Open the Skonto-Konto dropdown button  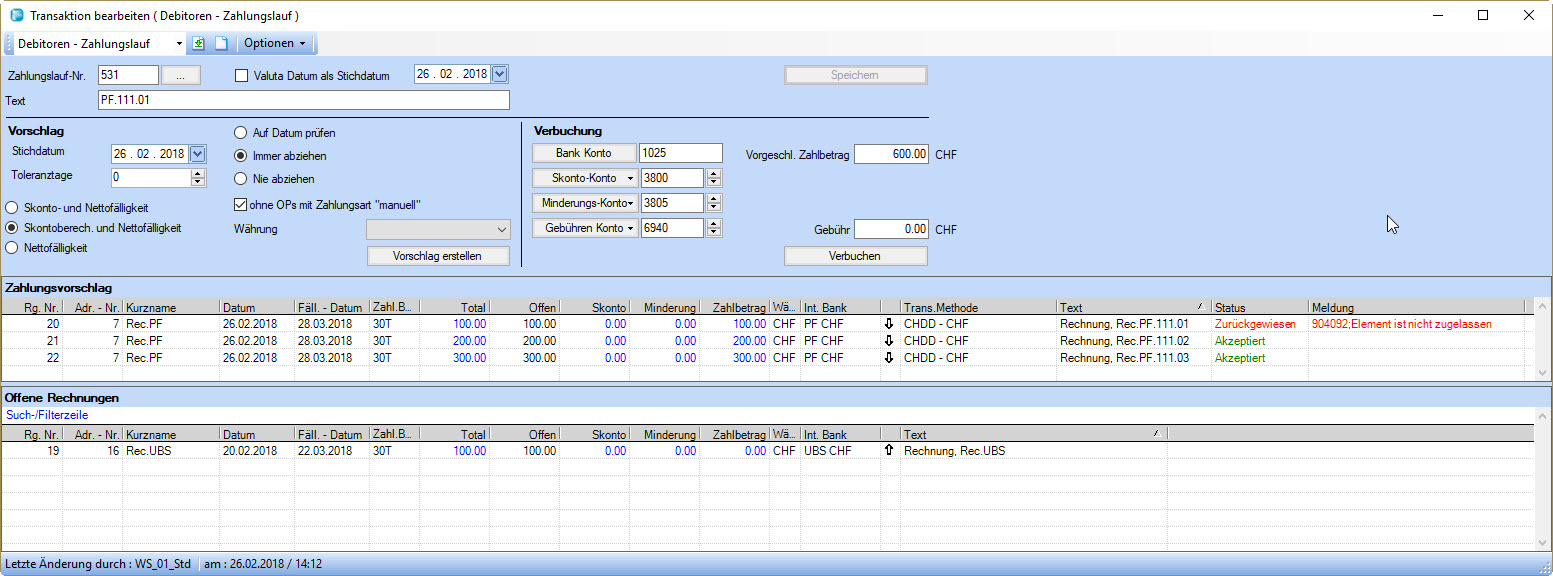[x=584, y=178]
